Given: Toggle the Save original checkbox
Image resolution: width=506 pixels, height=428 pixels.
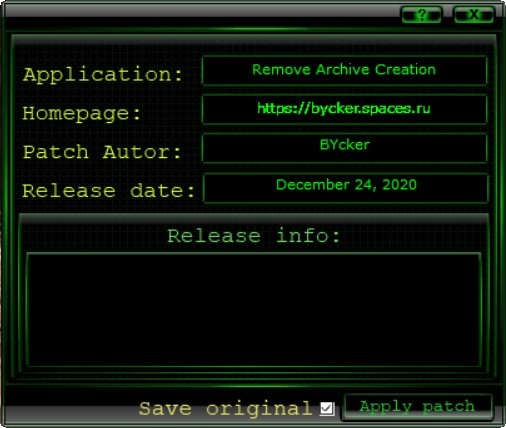Looking at the screenshot, I should tap(327, 408).
